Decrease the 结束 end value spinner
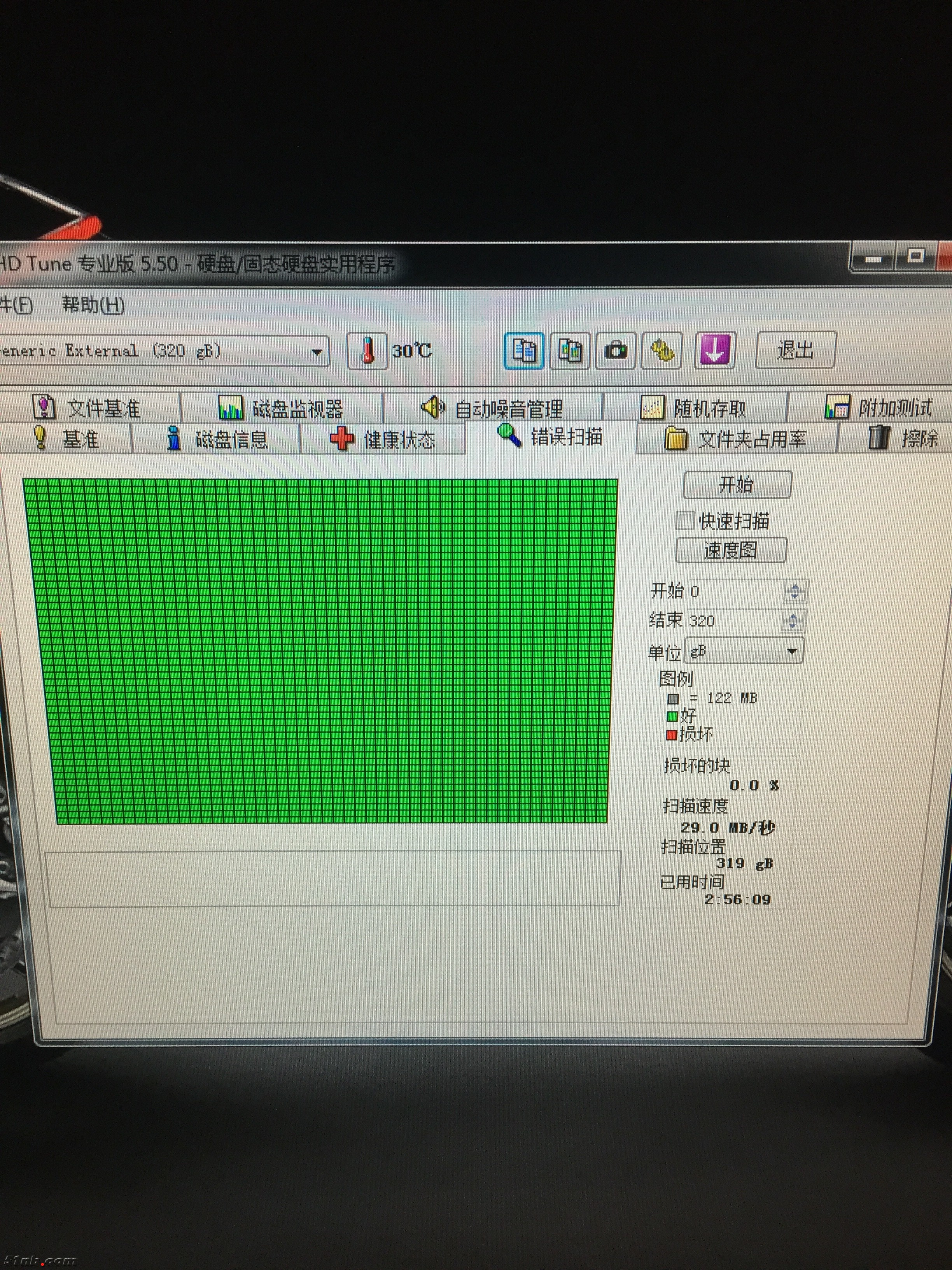Screen dimensions: 952x1270 (x=793, y=626)
